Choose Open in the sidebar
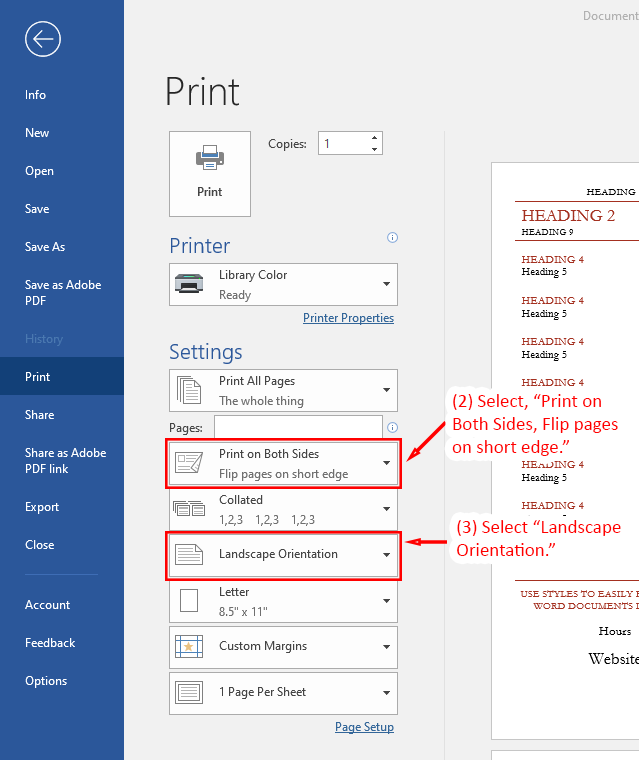This screenshot has width=639, height=760. coord(62,171)
